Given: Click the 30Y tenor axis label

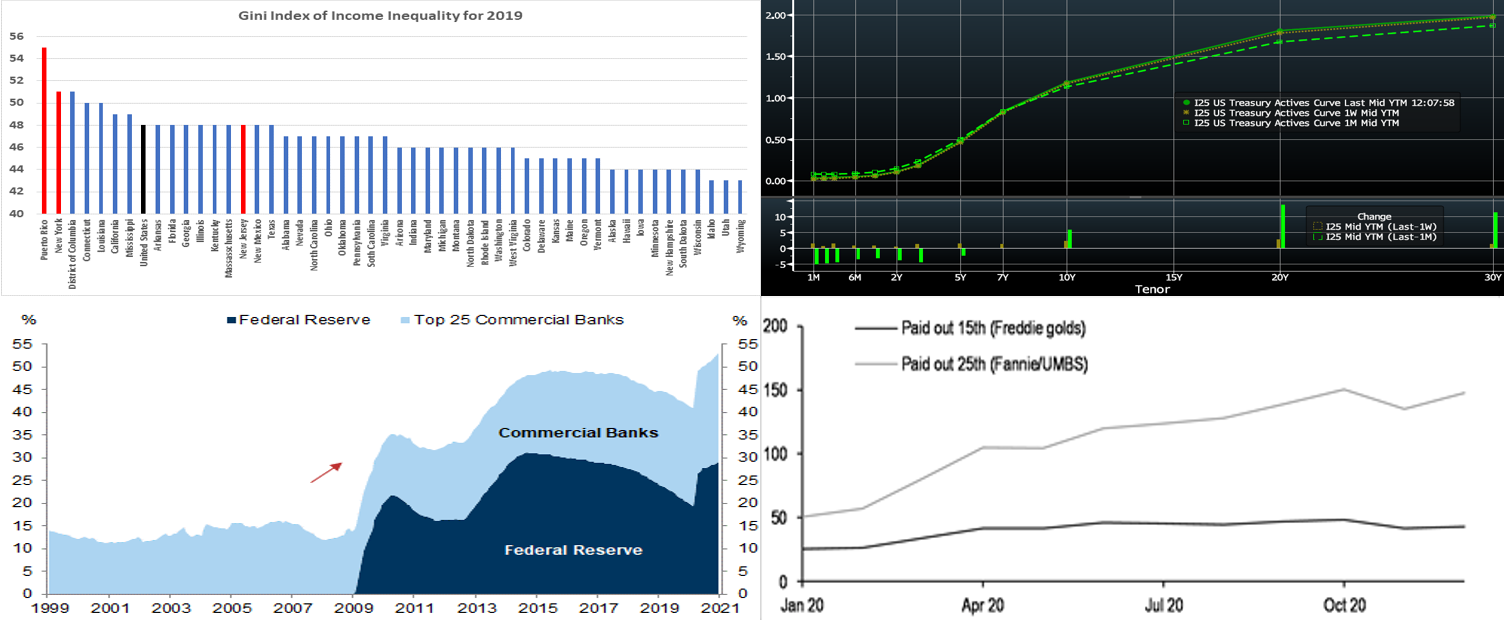Looking at the screenshot, I should 1493,277.
